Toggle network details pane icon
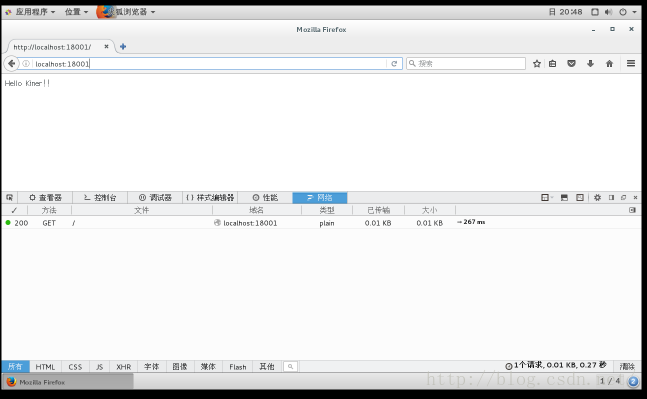 632,210
